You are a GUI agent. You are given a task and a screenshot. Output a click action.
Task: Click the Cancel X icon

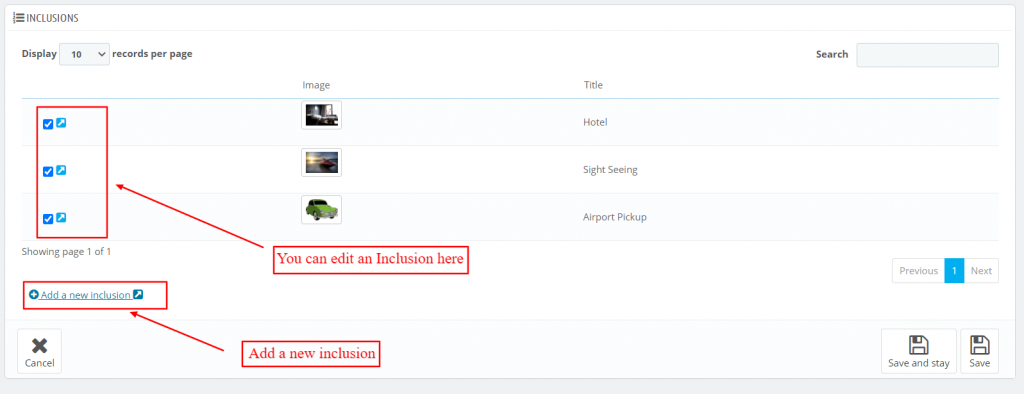point(39,346)
